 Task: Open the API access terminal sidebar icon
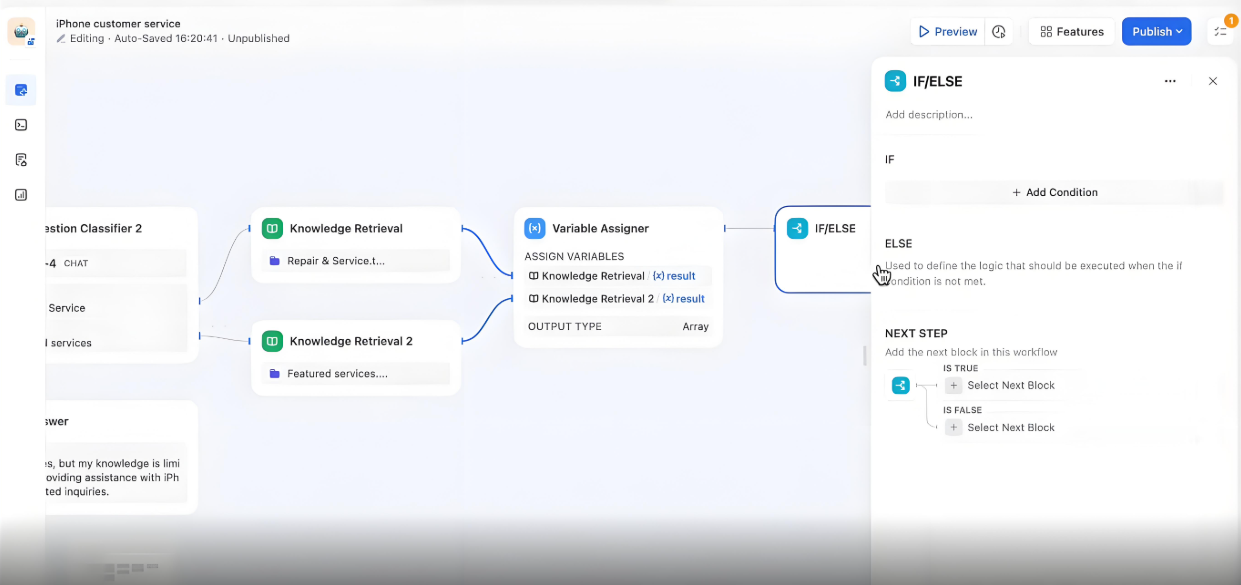[21, 125]
